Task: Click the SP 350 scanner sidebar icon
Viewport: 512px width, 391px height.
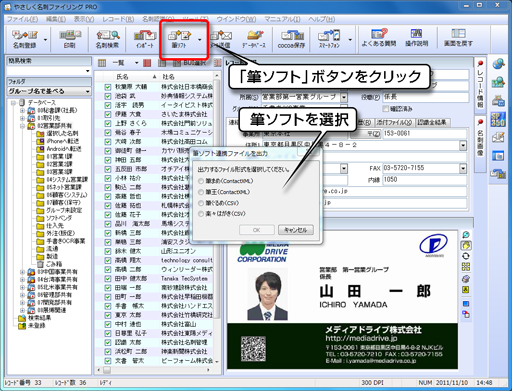Action: [498, 120]
